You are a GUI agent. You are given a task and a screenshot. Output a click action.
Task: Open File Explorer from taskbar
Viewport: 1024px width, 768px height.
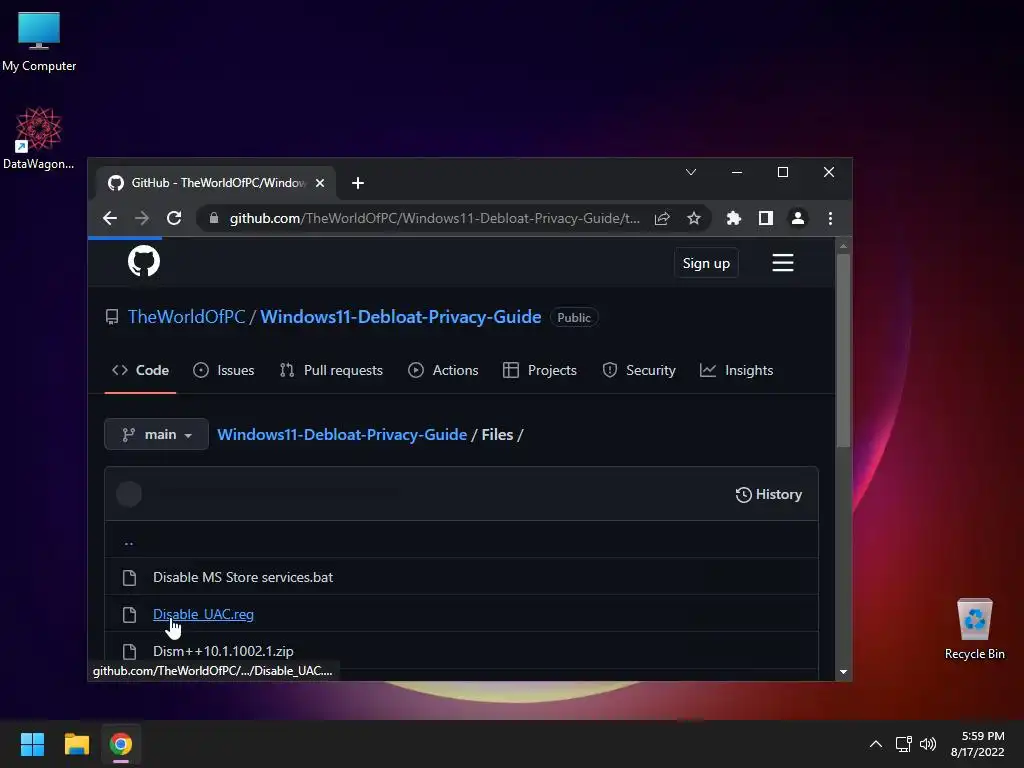pos(76,744)
